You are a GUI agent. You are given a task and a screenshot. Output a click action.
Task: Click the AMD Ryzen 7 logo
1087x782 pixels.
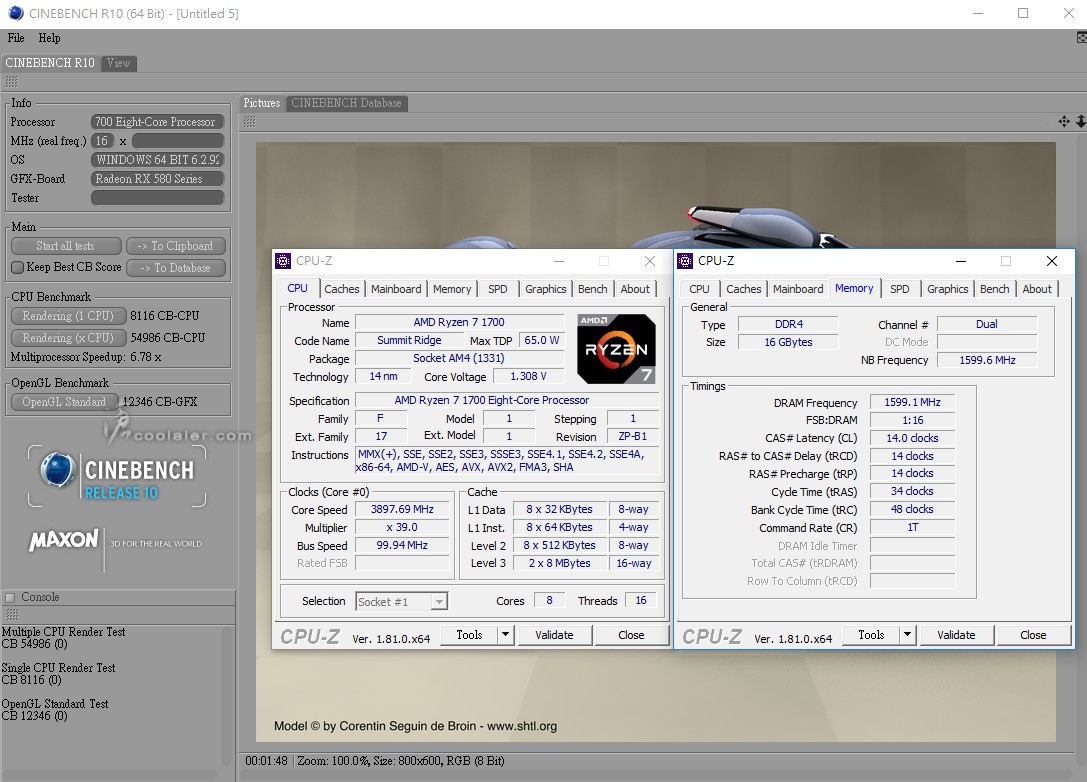616,349
